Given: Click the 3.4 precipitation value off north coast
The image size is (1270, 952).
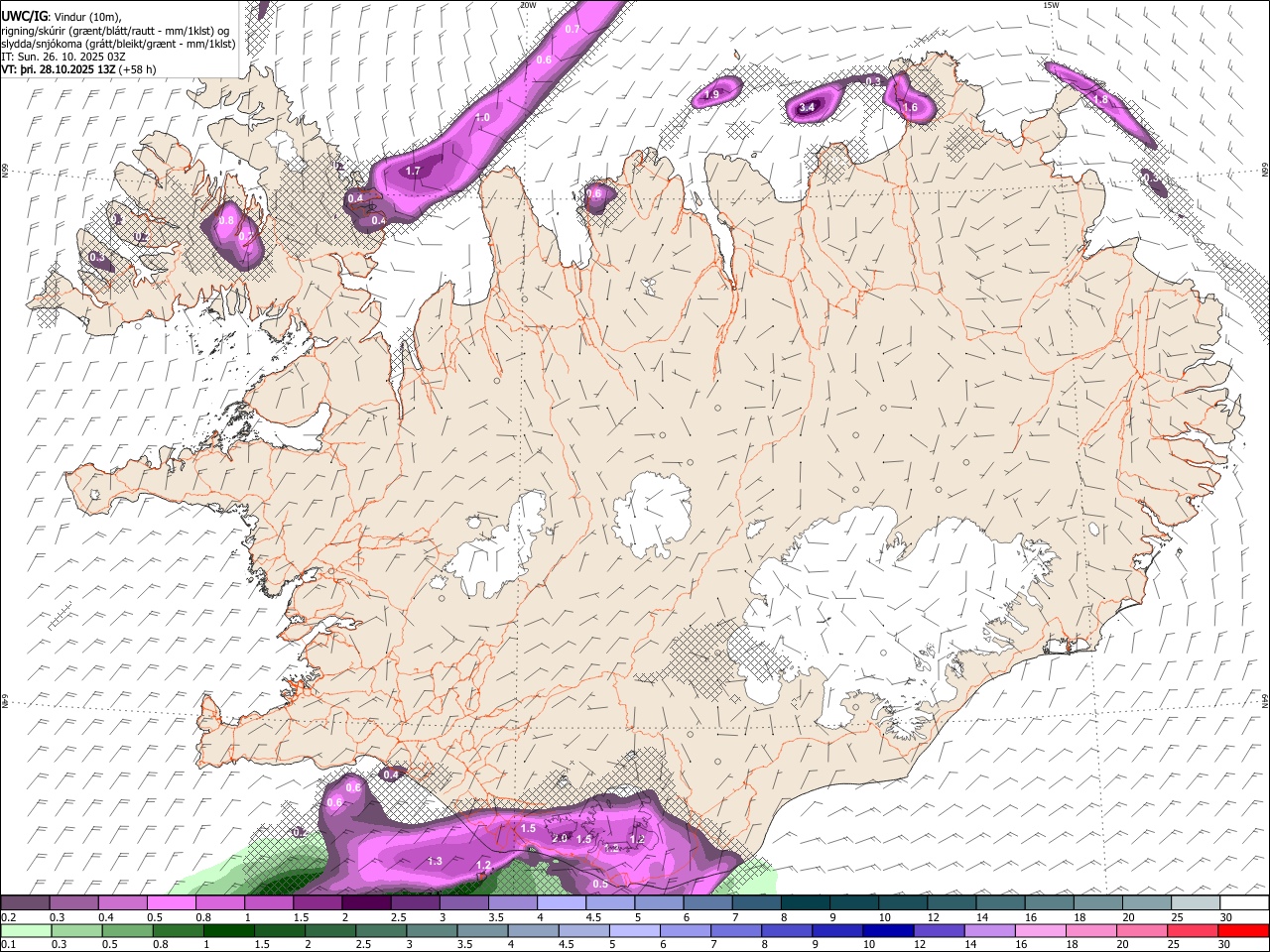Looking at the screenshot, I should [x=807, y=107].
